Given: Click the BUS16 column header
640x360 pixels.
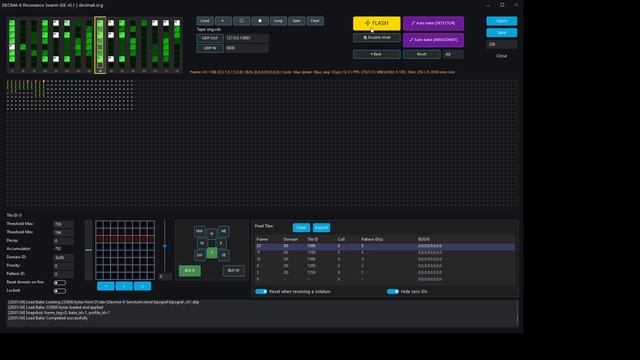Looking at the screenshot, I should pos(424,239).
